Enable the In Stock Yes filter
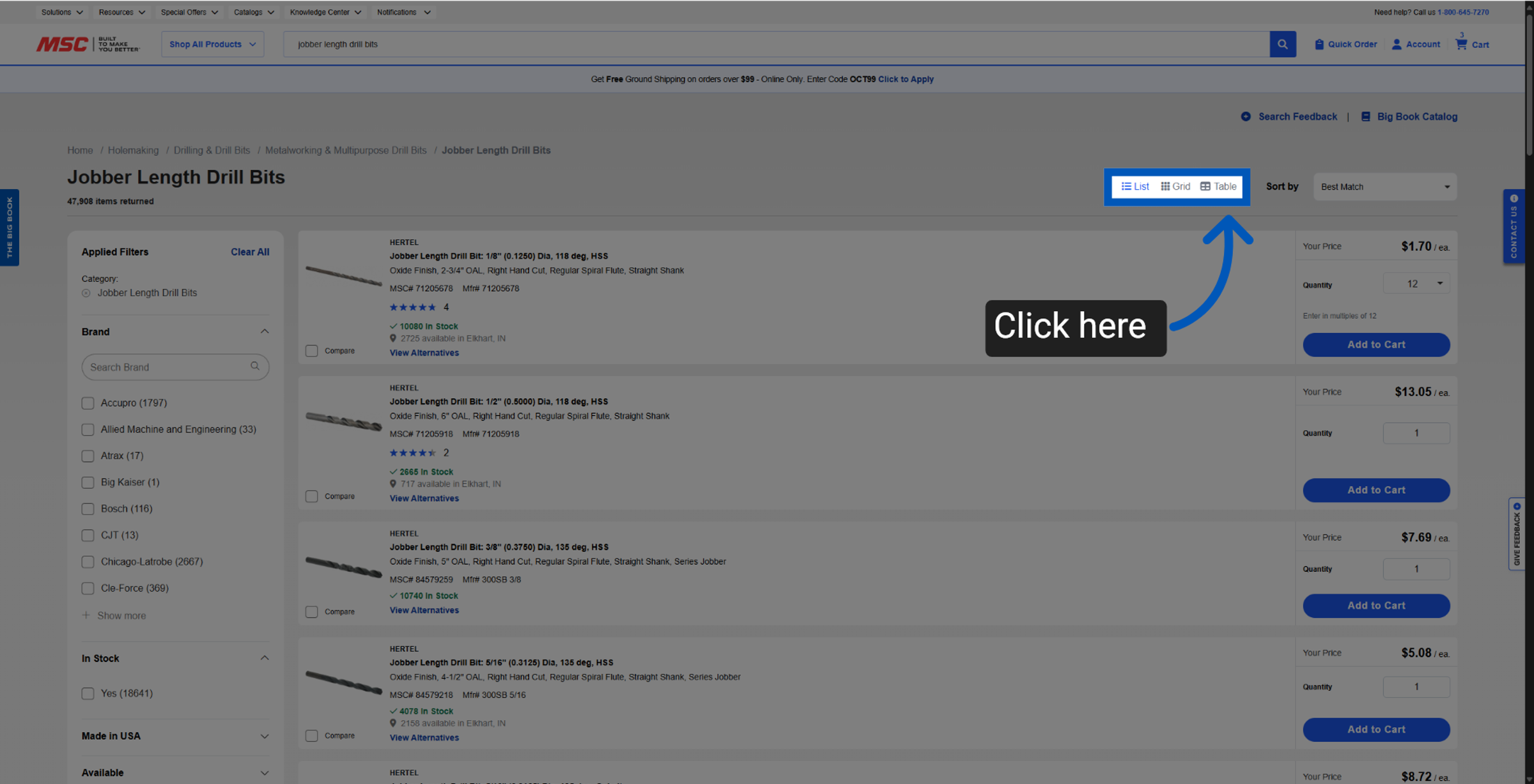The width and height of the screenshot is (1534, 784). 88,693
